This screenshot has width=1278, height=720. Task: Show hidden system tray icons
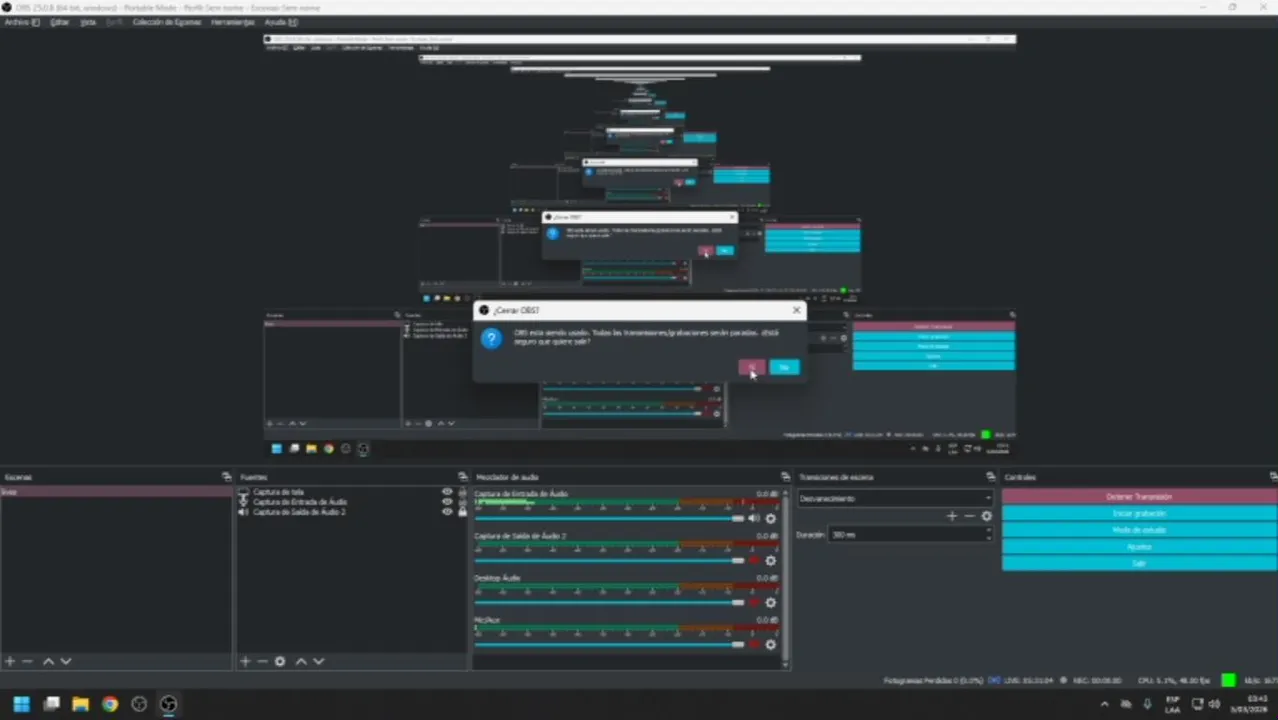pos(1104,704)
